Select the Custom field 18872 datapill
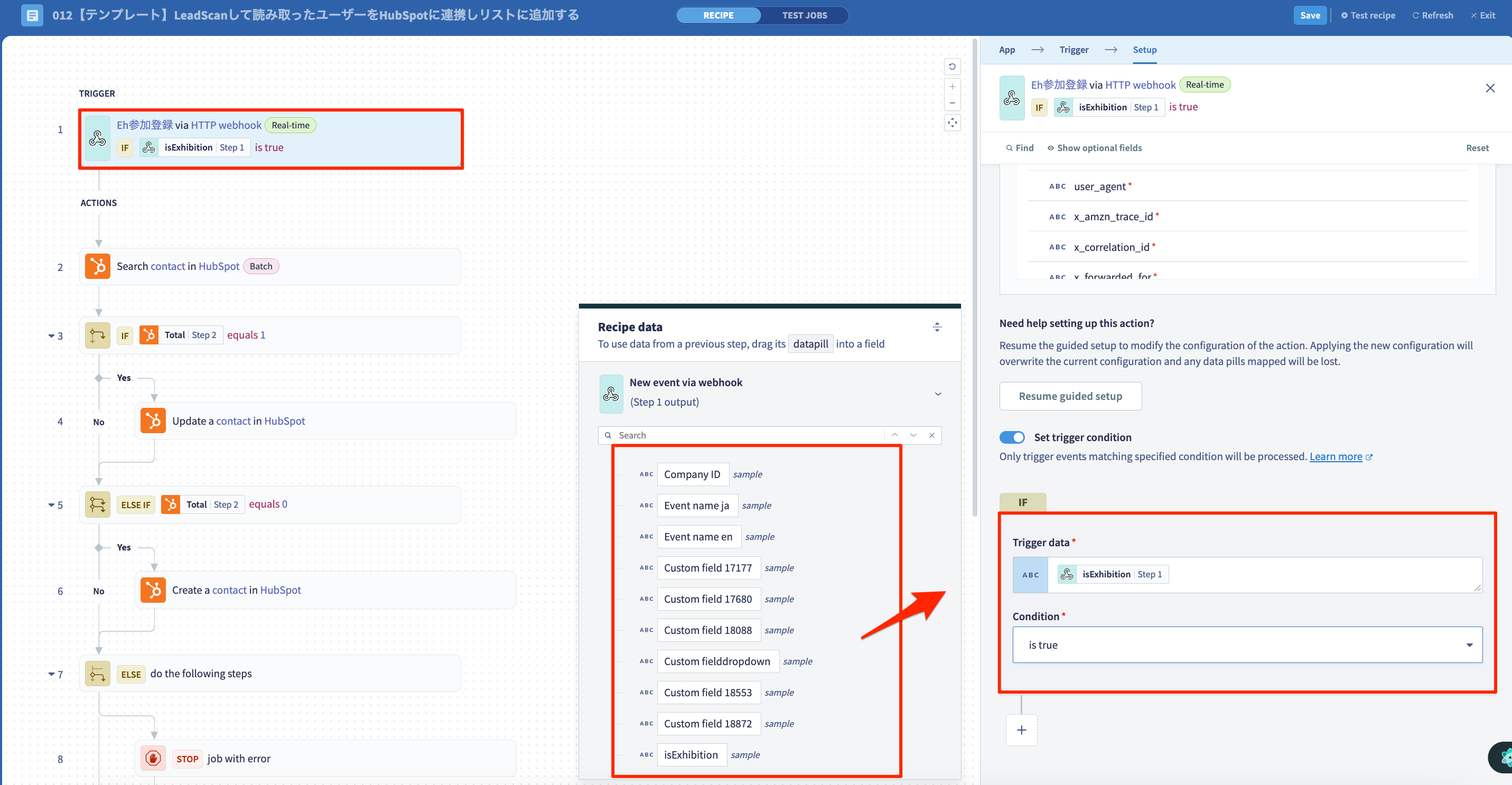This screenshot has width=1512, height=785. pos(708,723)
